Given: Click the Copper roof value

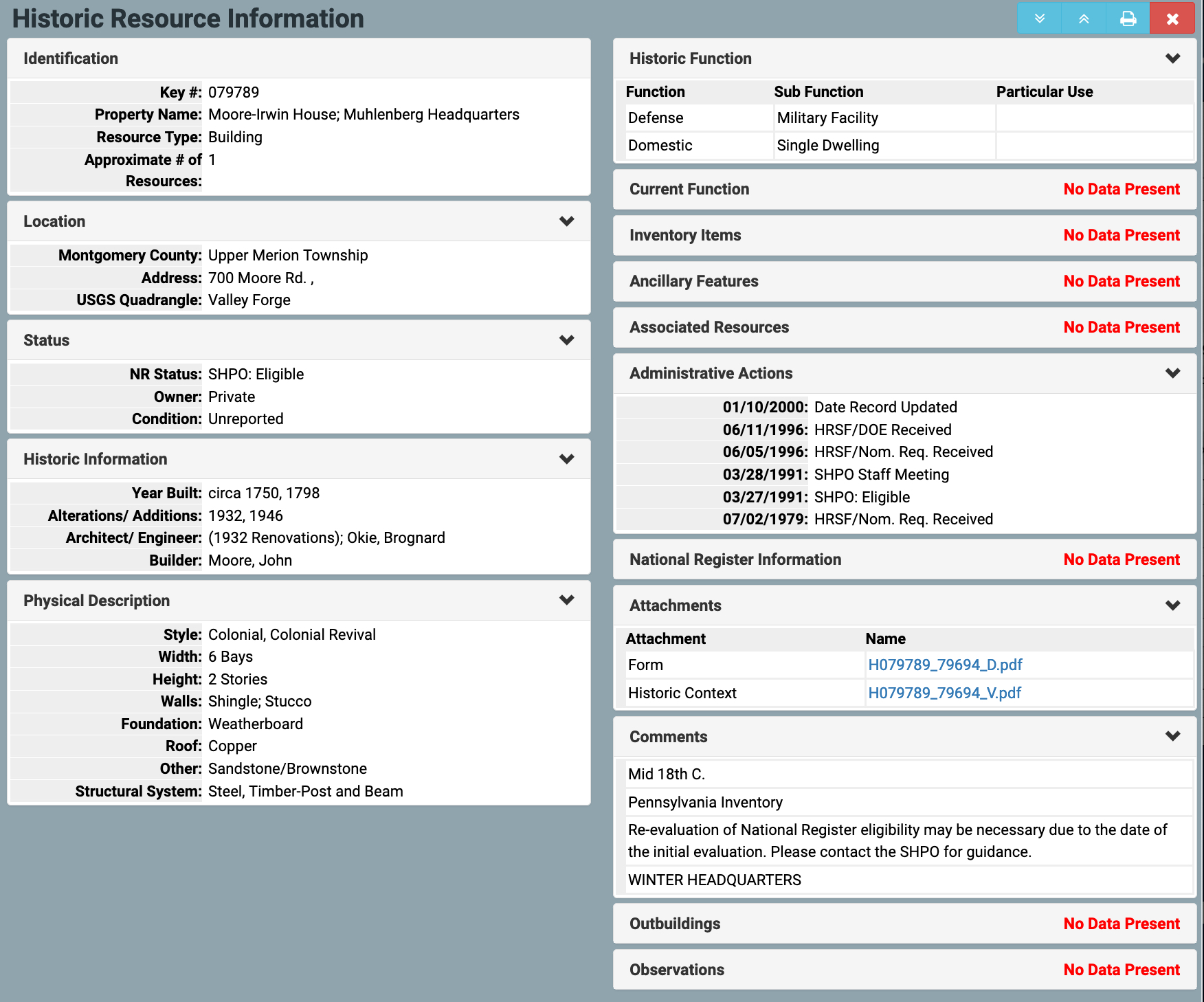Looking at the screenshot, I should coord(232,746).
